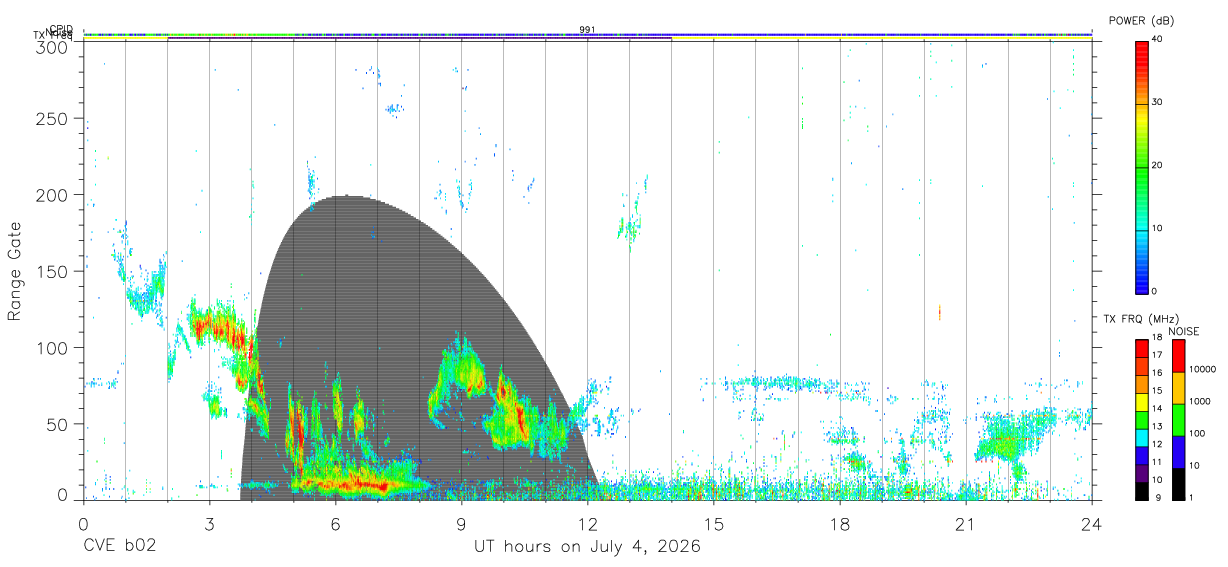
Task: Click the '40' tick on the power scale
Action: [x=1157, y=40]
